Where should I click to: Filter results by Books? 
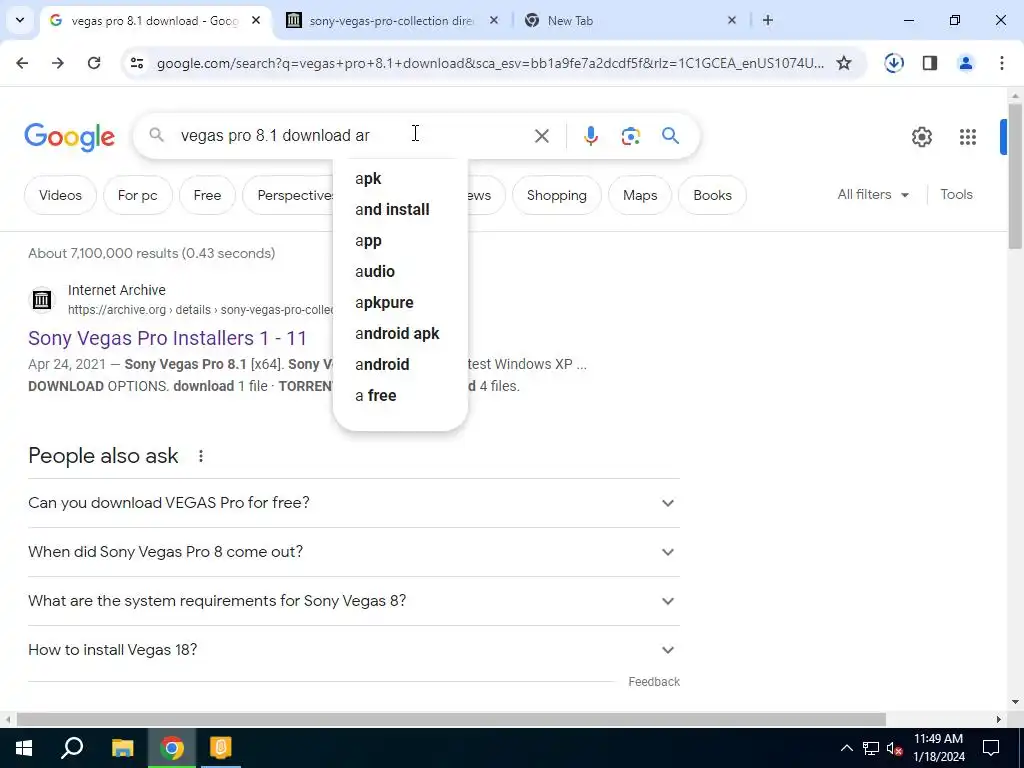[712, 195]
